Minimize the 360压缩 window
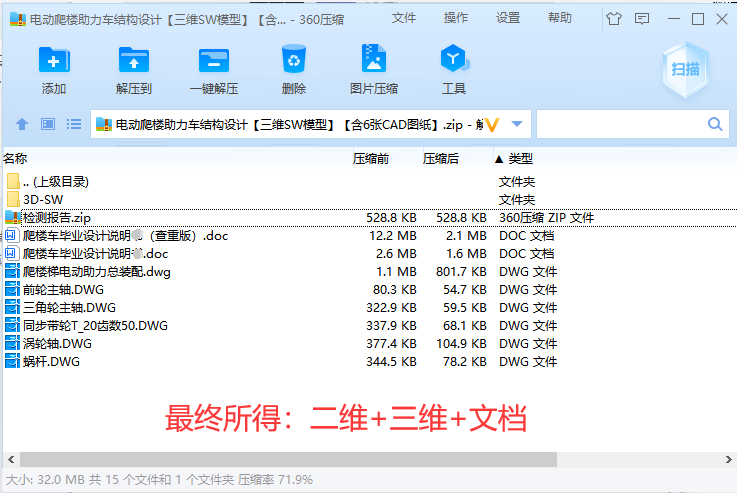Image resolution: width=737 pixels, height=493 pixels. point(674,19)
